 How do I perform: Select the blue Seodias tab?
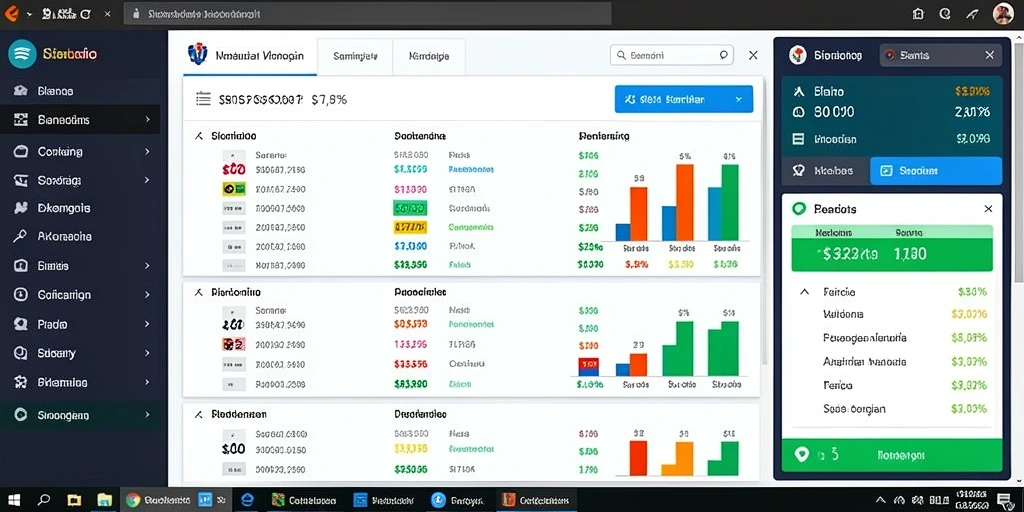coord(936,170)
